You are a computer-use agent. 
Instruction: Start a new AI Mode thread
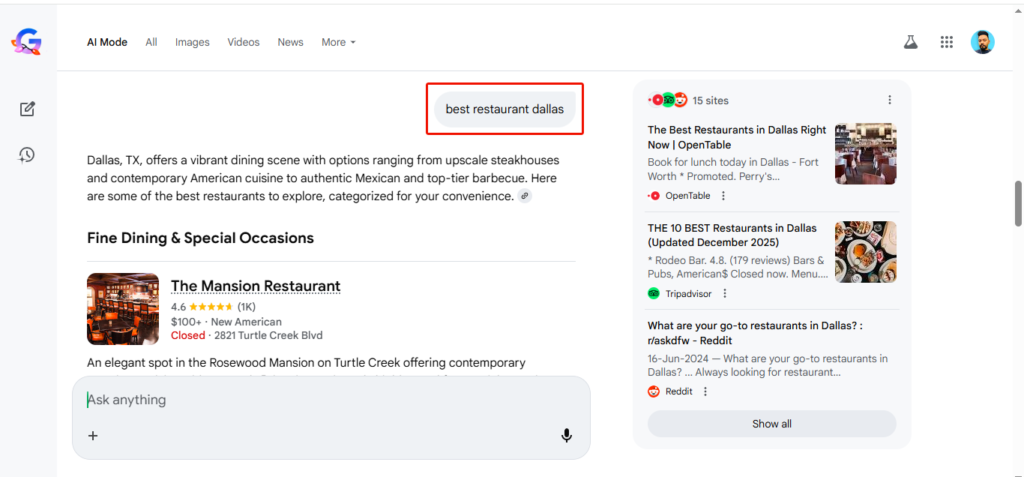[x=27, y=109]
